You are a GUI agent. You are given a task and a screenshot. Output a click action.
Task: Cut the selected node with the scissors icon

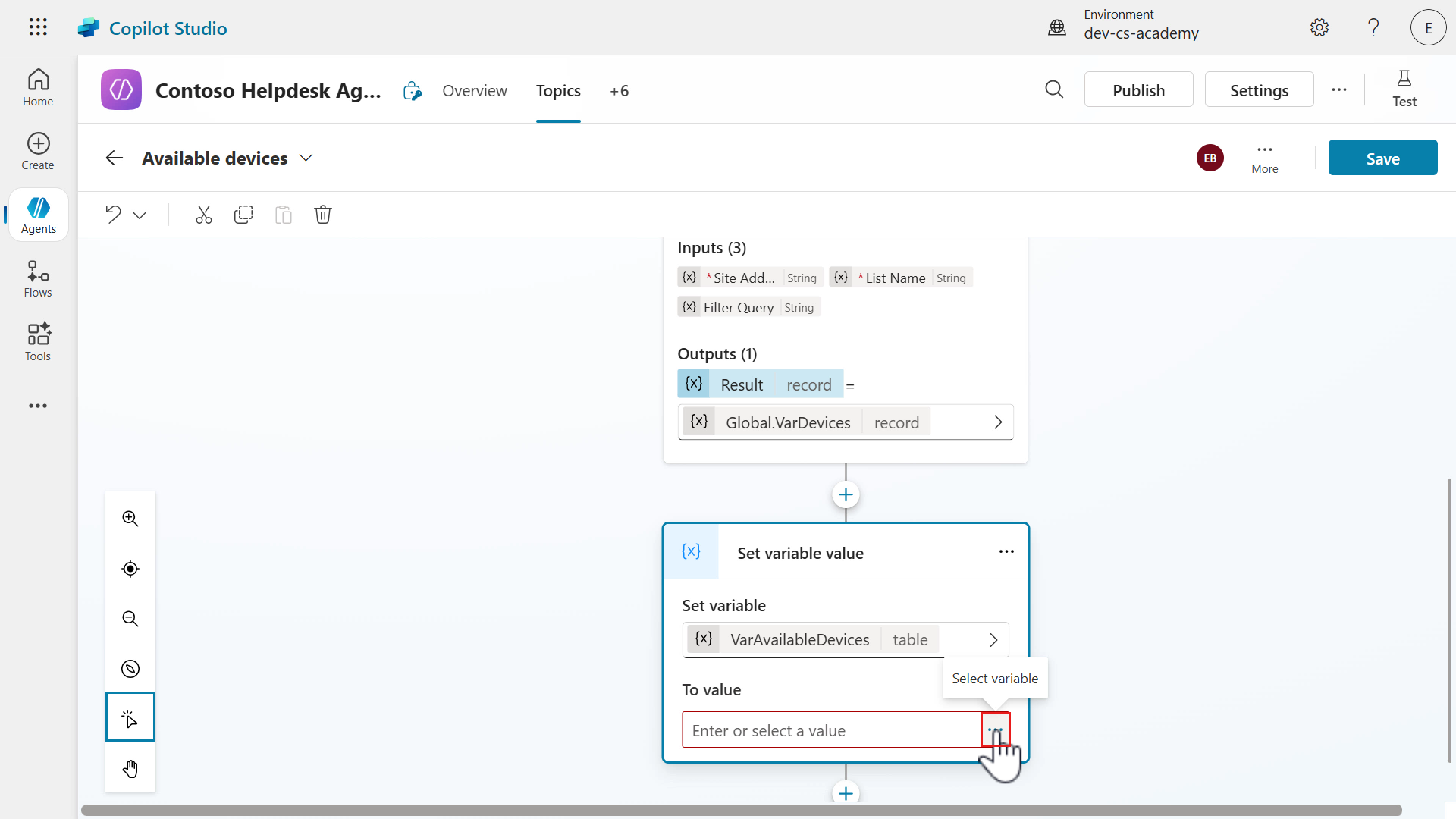(203, 215)
